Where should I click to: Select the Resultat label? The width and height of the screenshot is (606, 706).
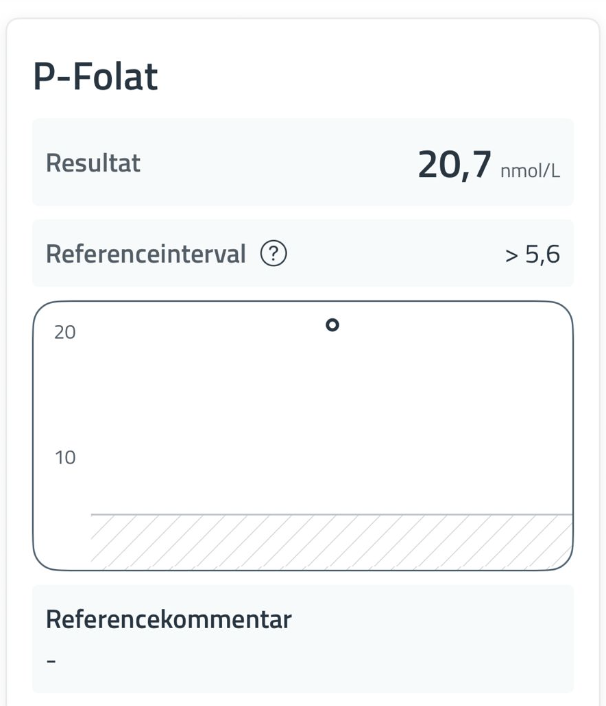94,164
